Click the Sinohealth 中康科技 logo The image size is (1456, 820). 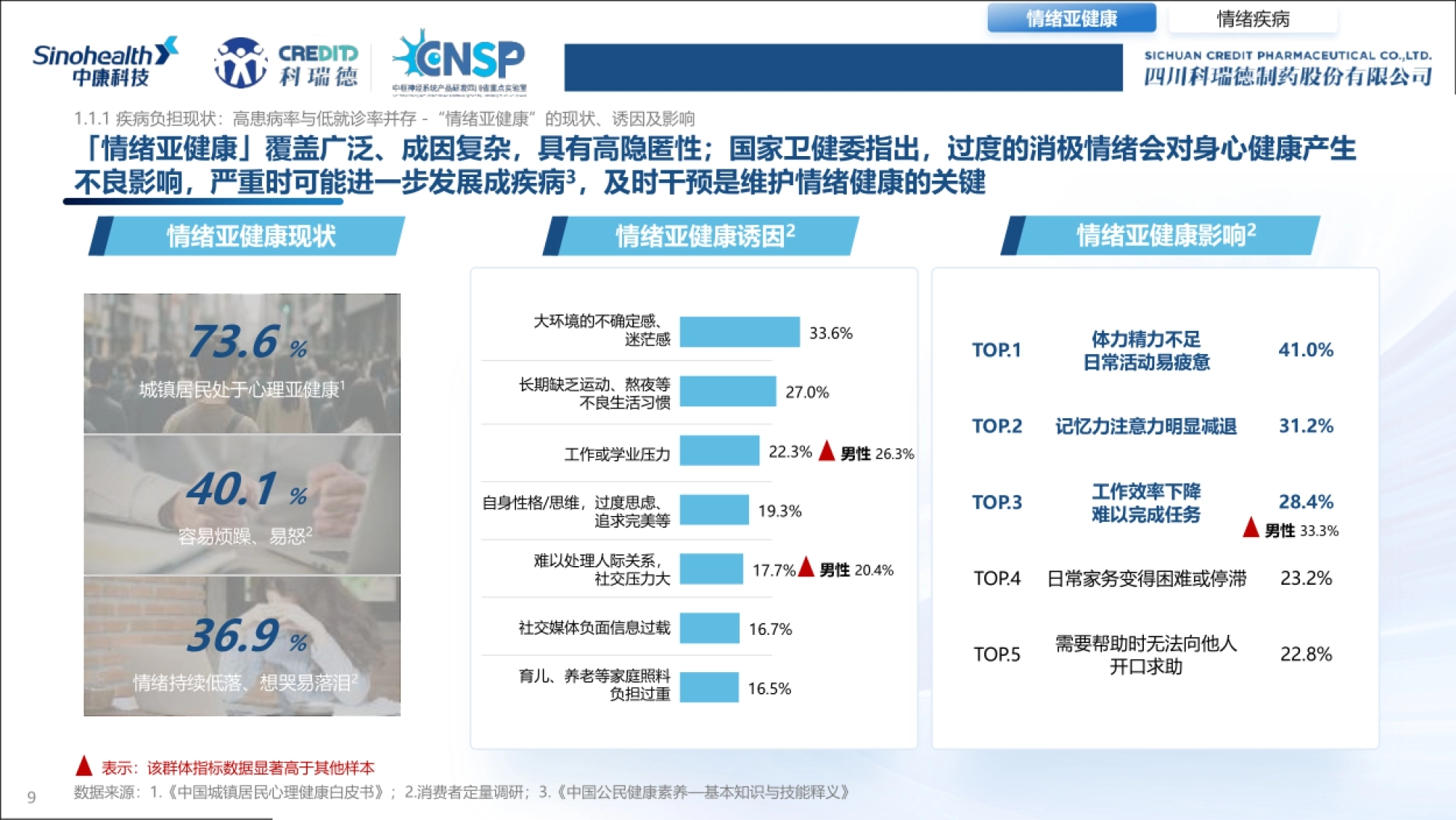(105, 61)
